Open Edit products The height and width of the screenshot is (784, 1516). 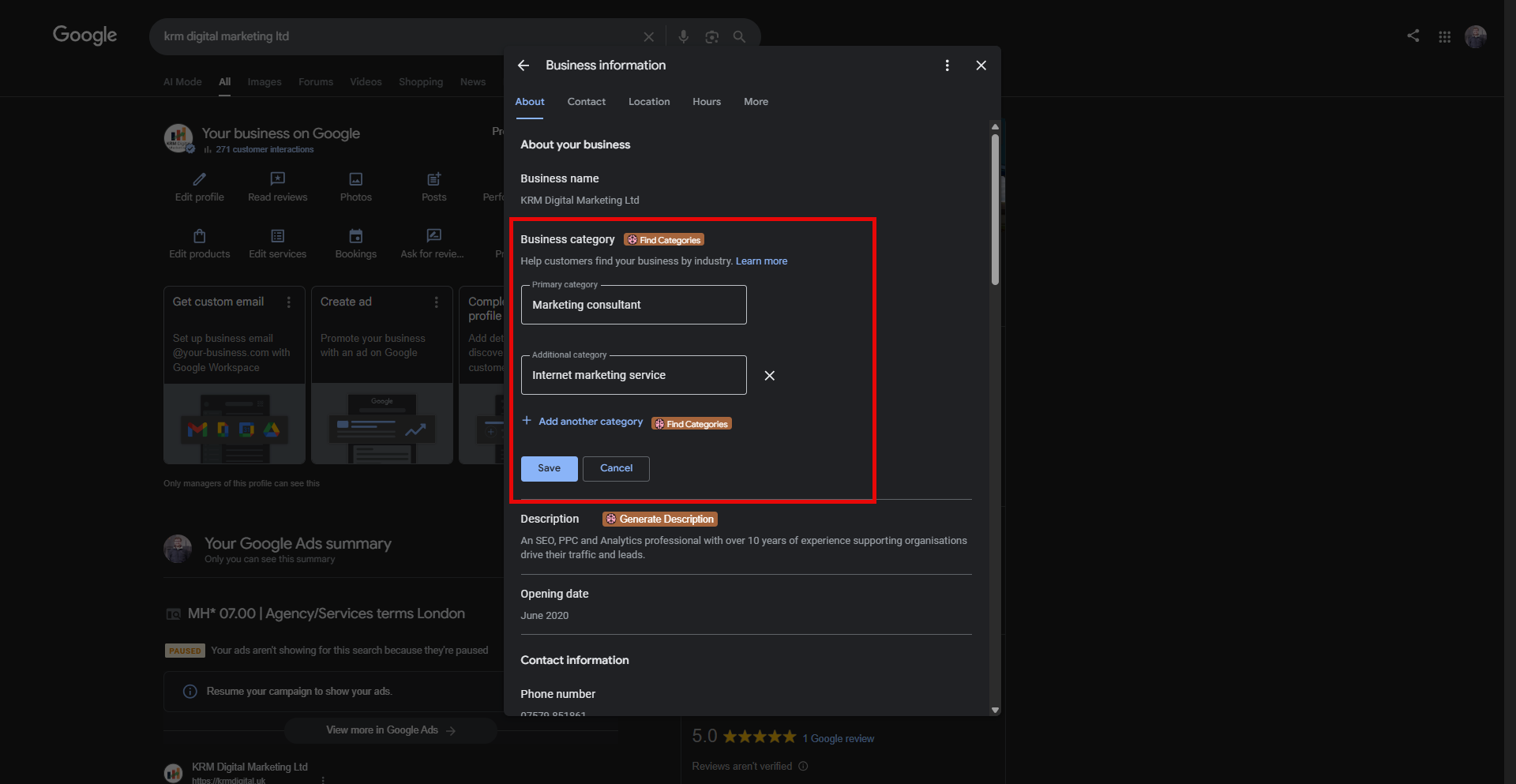click(x=200, y=244)
